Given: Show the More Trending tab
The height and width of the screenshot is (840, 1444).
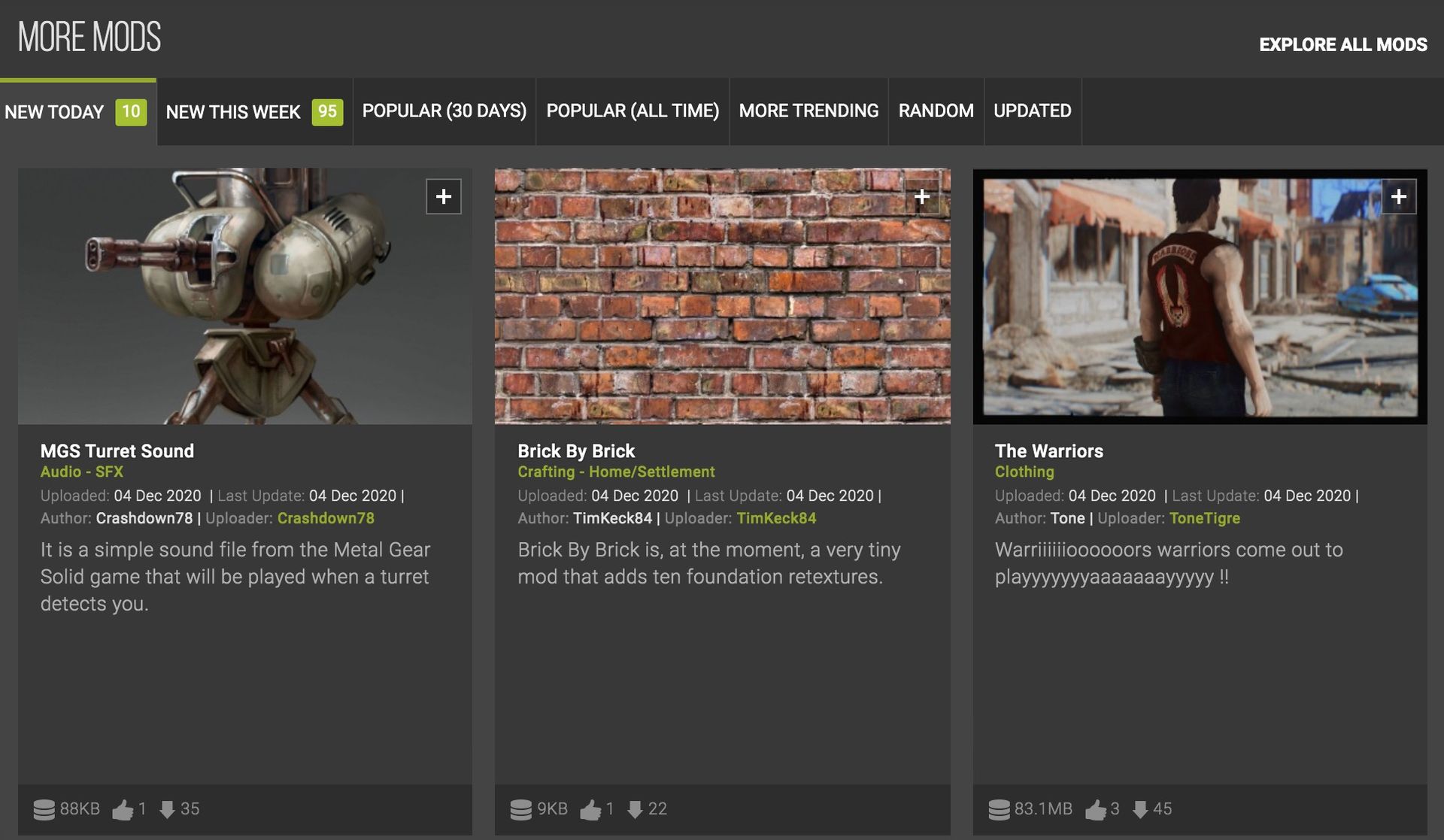Looking at the screenshot, I should 808,111.
